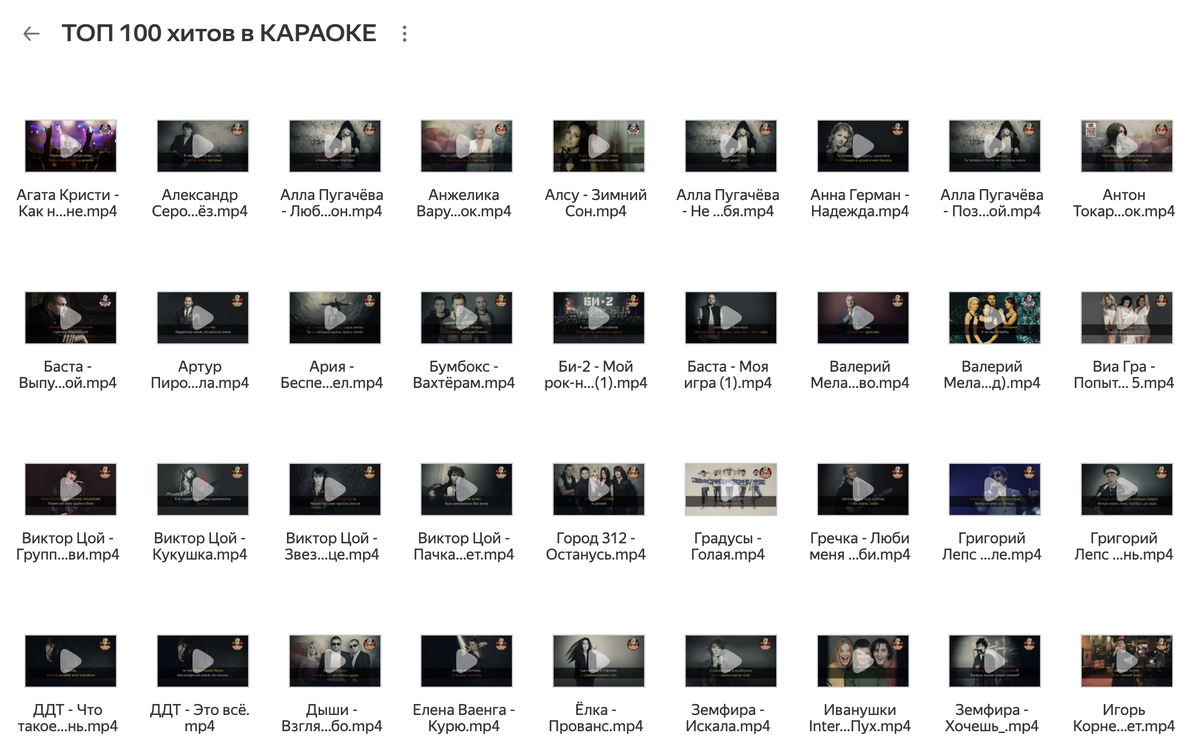Select the Григорий Лепс ...ле.mp4 thumbnail

pos(994,489)
